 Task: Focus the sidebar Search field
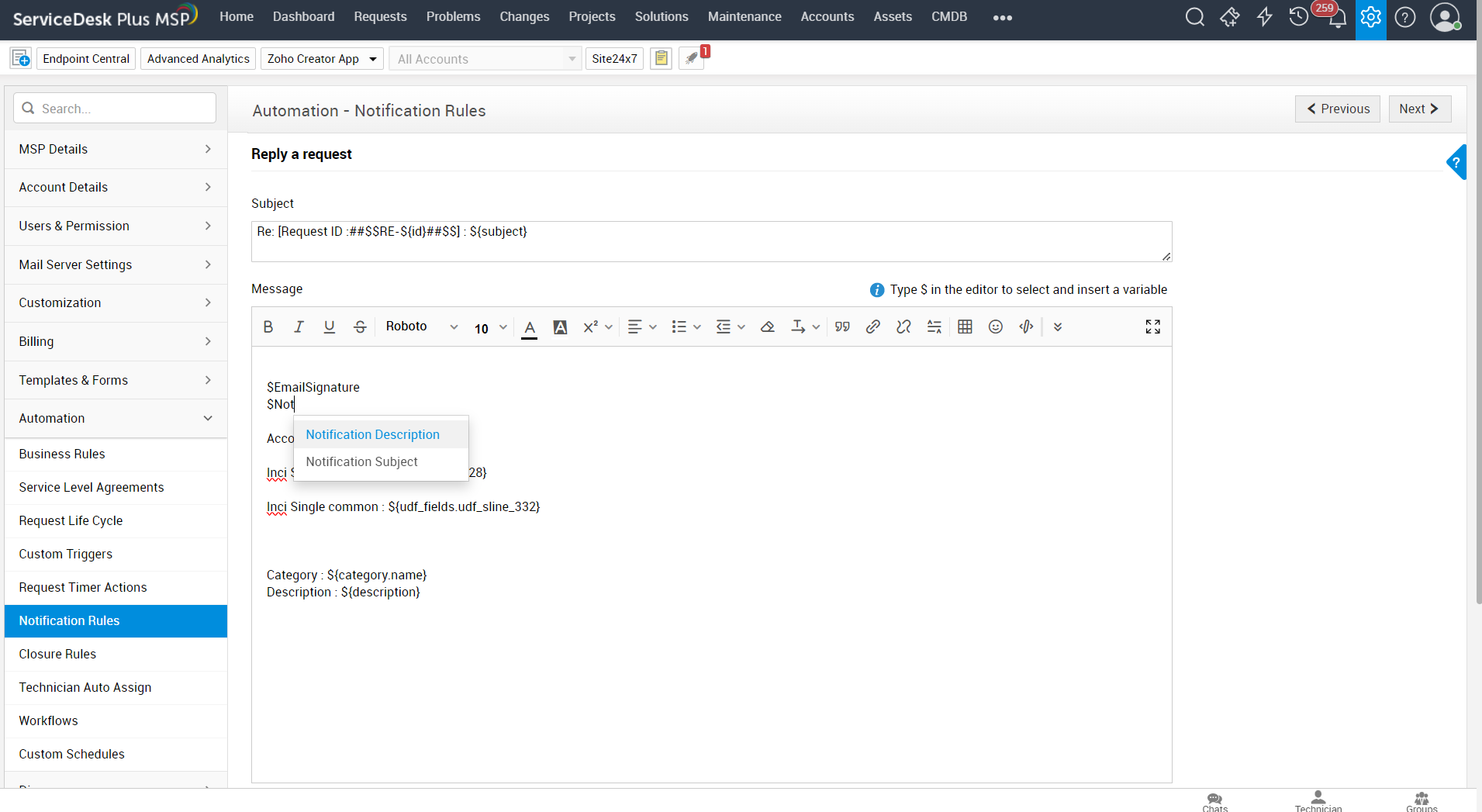pyautogui.click(x=115, y=108)
